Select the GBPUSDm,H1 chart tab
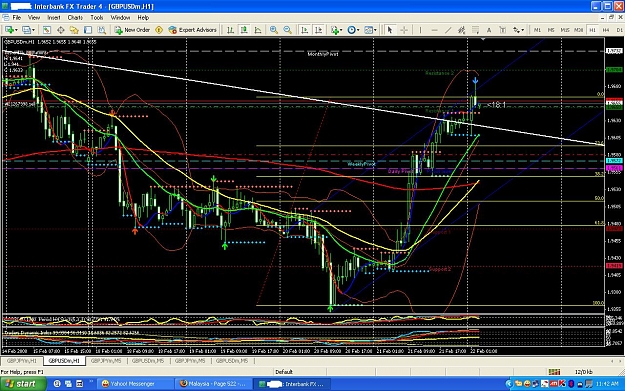Viewport: 625px width, 391px height. coord(64,361)
